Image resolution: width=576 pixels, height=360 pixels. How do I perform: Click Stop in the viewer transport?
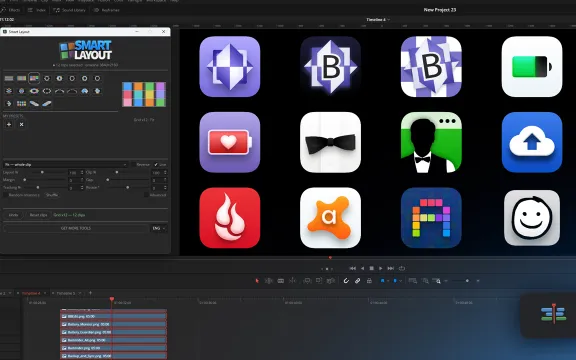[371, 268]
